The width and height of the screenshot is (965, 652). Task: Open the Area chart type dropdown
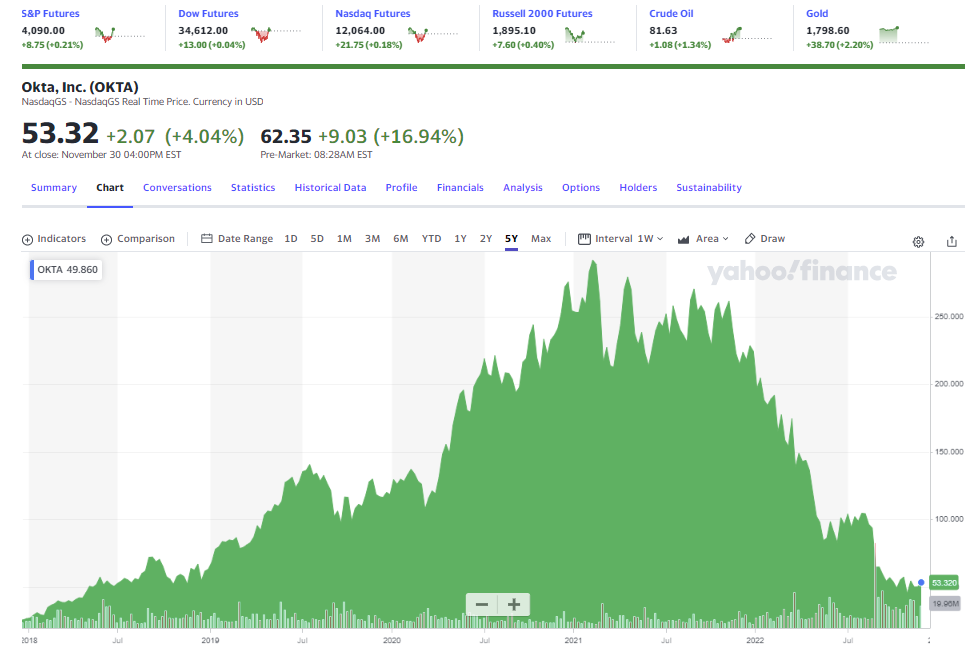point(703,239)
